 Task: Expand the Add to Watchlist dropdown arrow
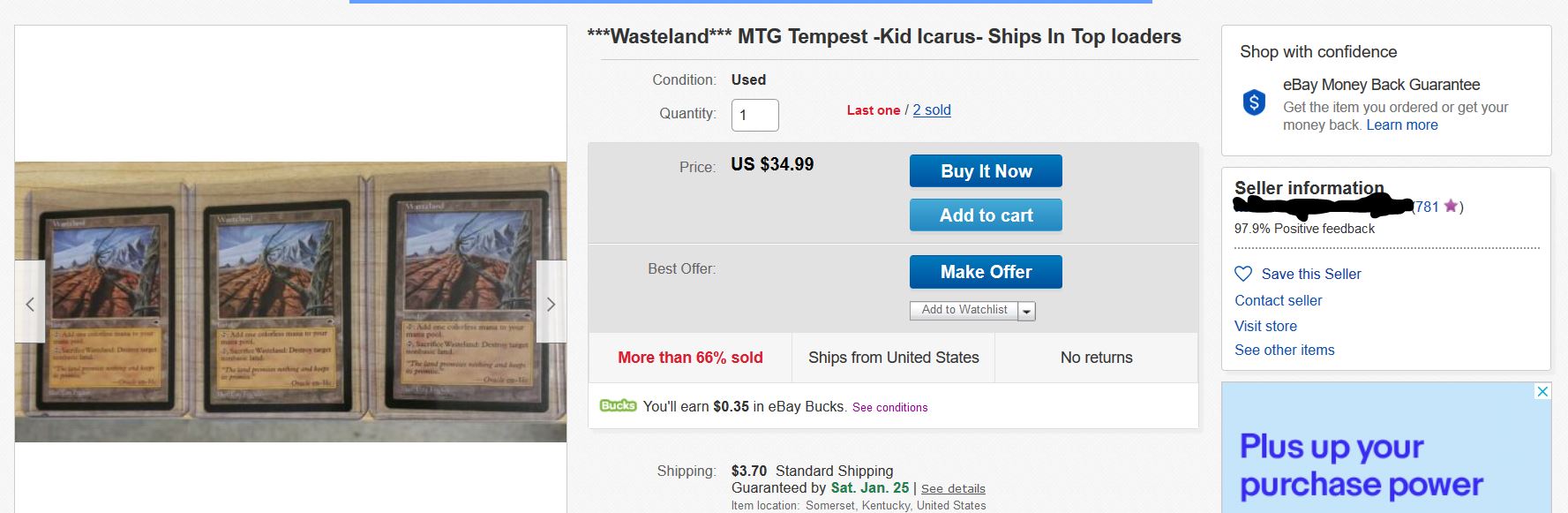(x=1026, y=311)
